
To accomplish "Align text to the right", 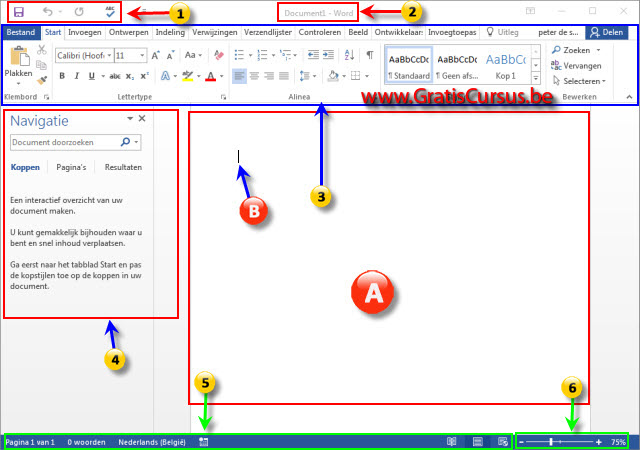I will click(269, 76).
